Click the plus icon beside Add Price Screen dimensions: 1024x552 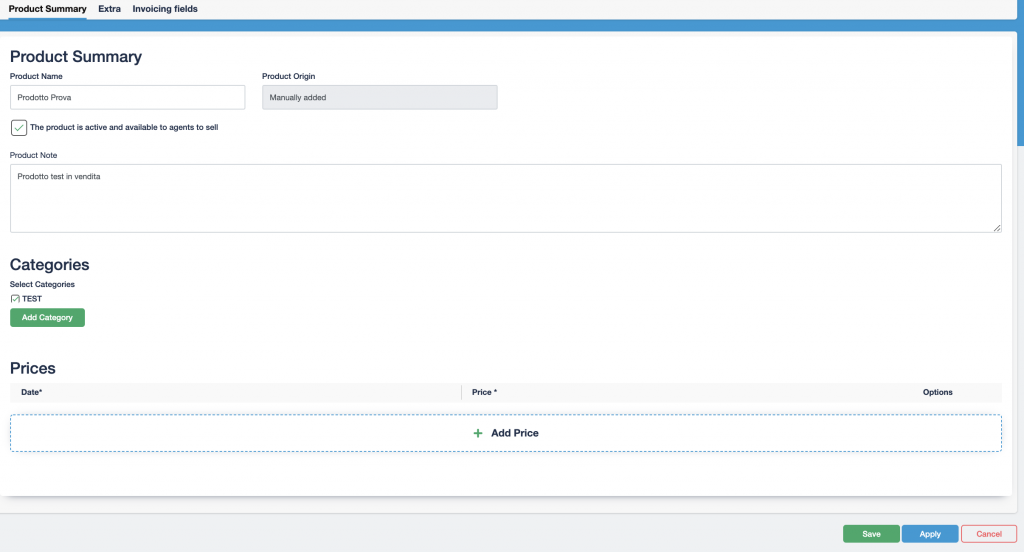(478, 433)
